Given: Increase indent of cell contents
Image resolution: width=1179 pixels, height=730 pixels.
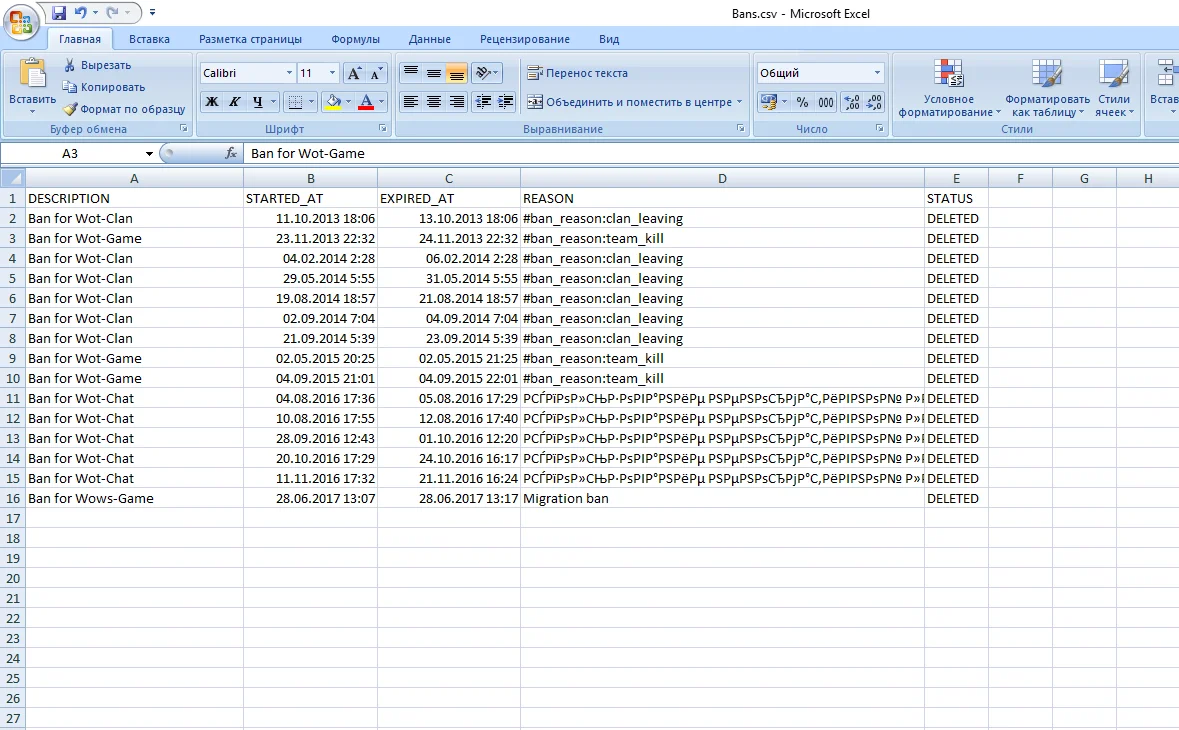Looking at the screenshot, I should tap(506, 101).
